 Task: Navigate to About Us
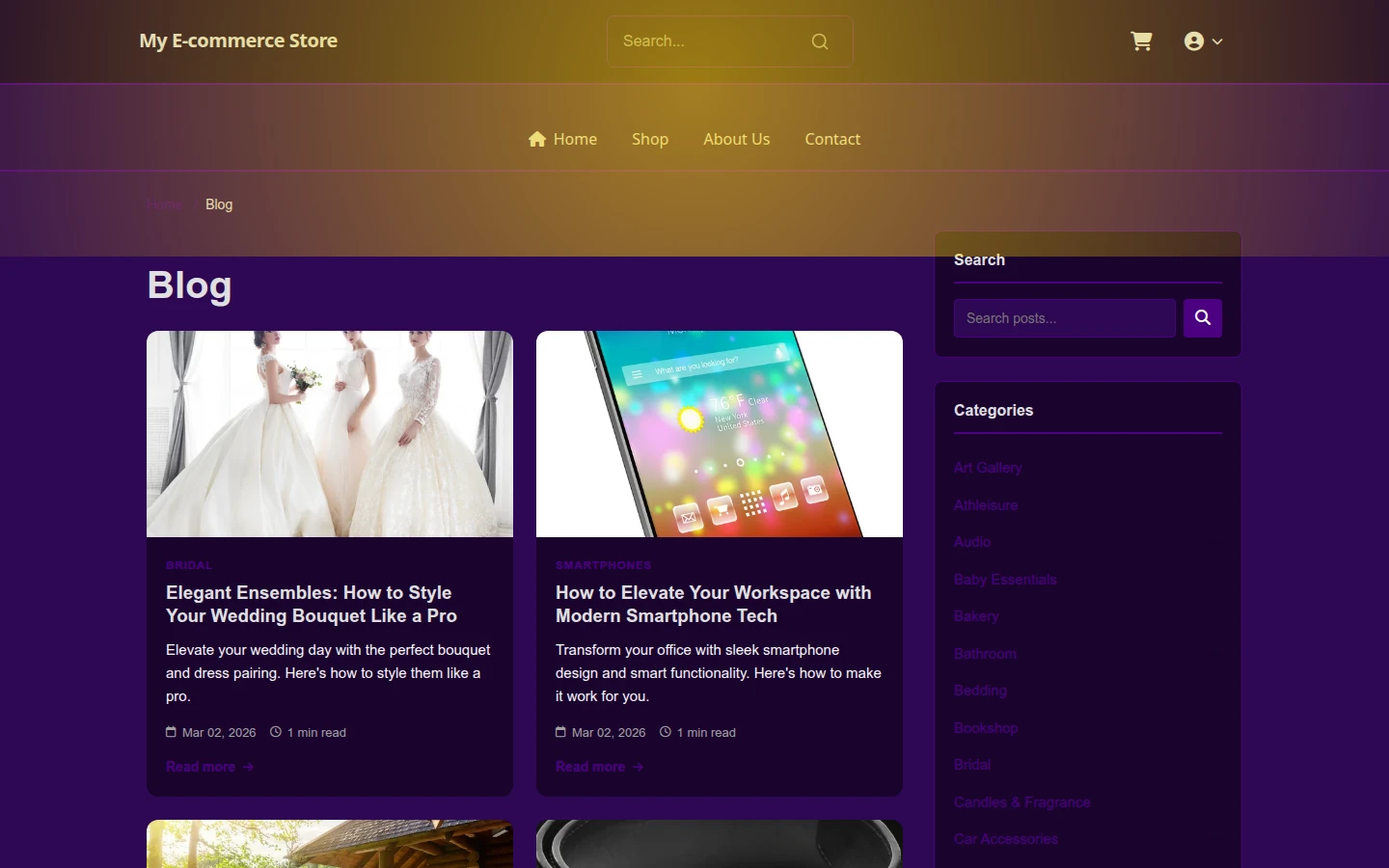click(x=737, y=139)
